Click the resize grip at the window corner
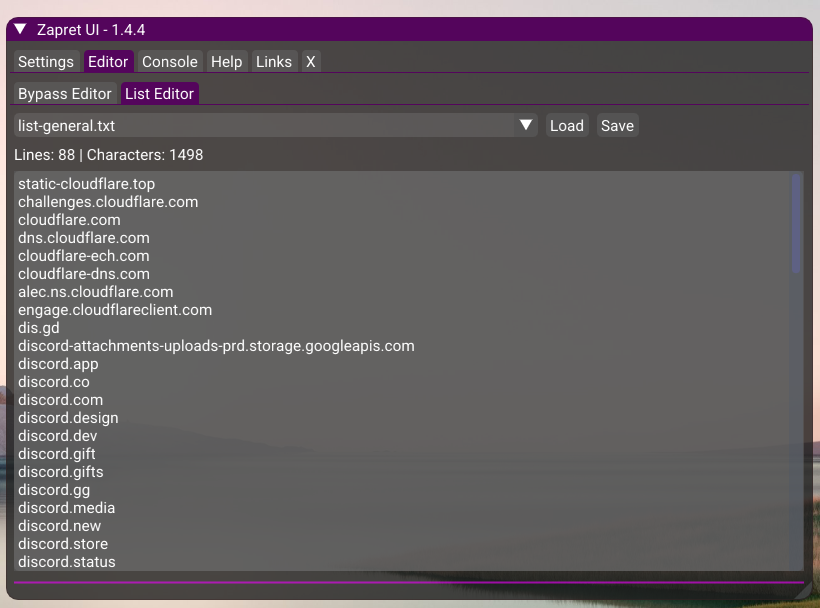The height and width of the screenshot is (608, 820). [x=803, y=590]
